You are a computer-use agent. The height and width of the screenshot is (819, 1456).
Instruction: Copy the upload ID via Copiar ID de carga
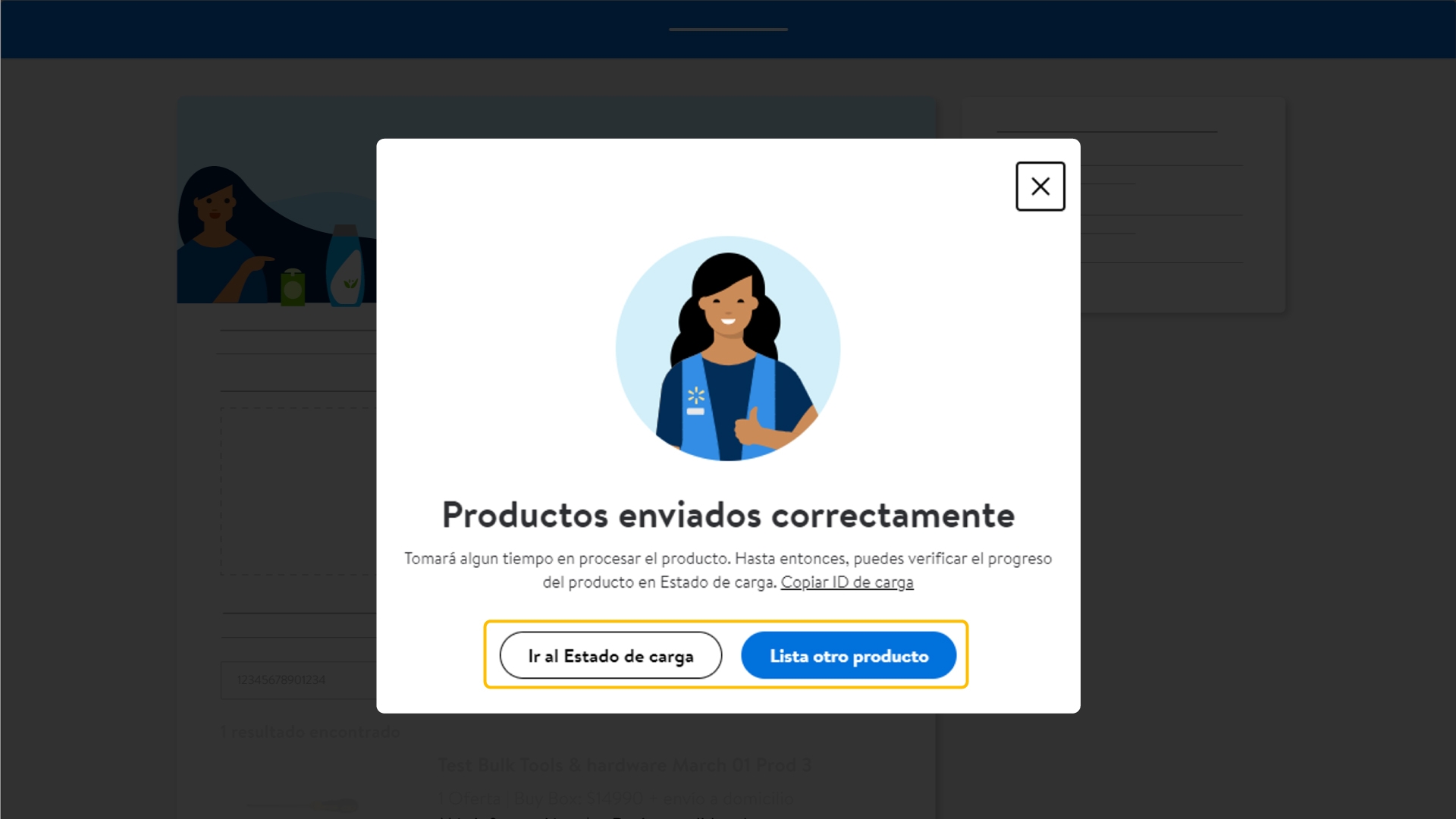(847, 582)
